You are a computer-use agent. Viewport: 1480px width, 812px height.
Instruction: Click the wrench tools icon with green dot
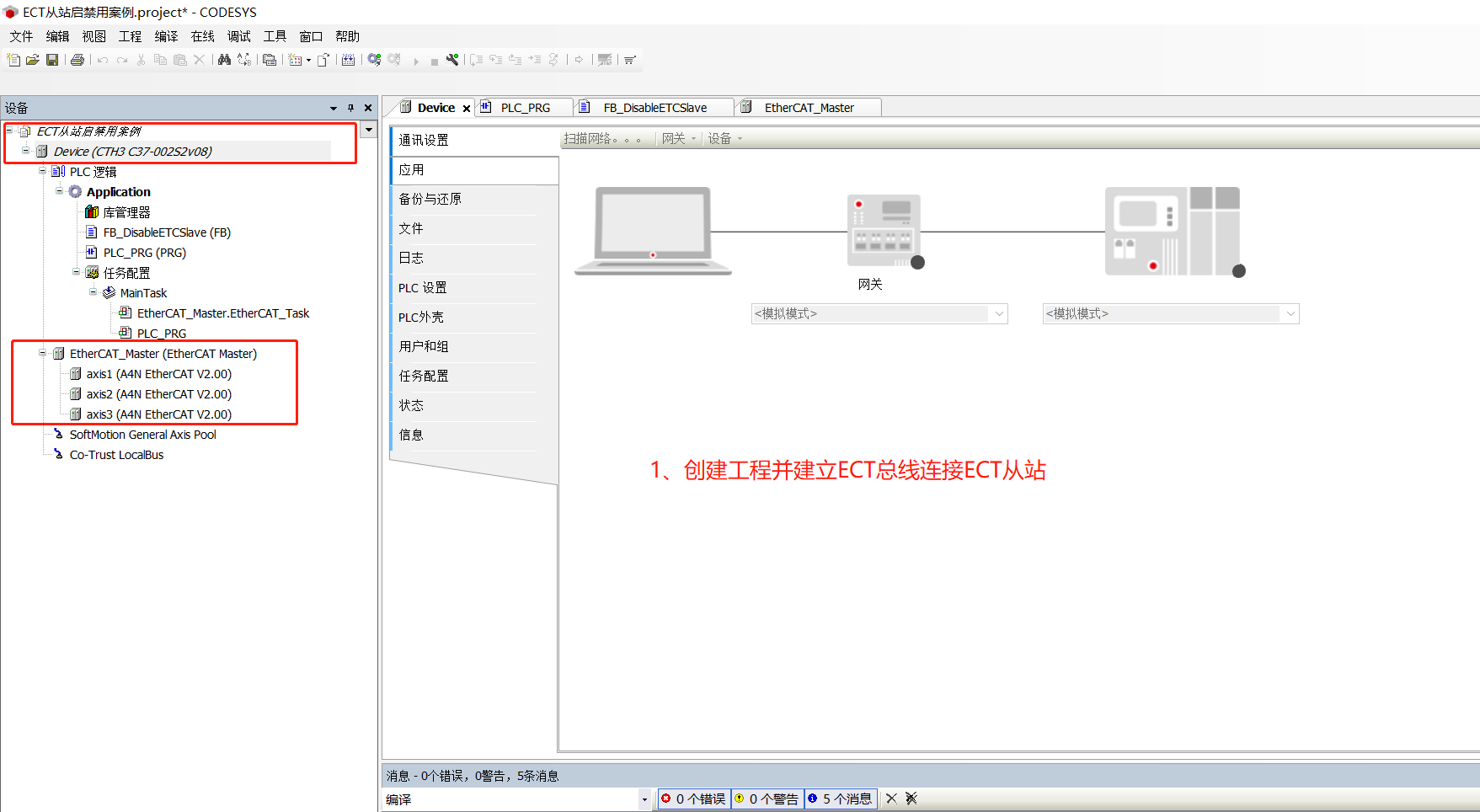point(452,60)
